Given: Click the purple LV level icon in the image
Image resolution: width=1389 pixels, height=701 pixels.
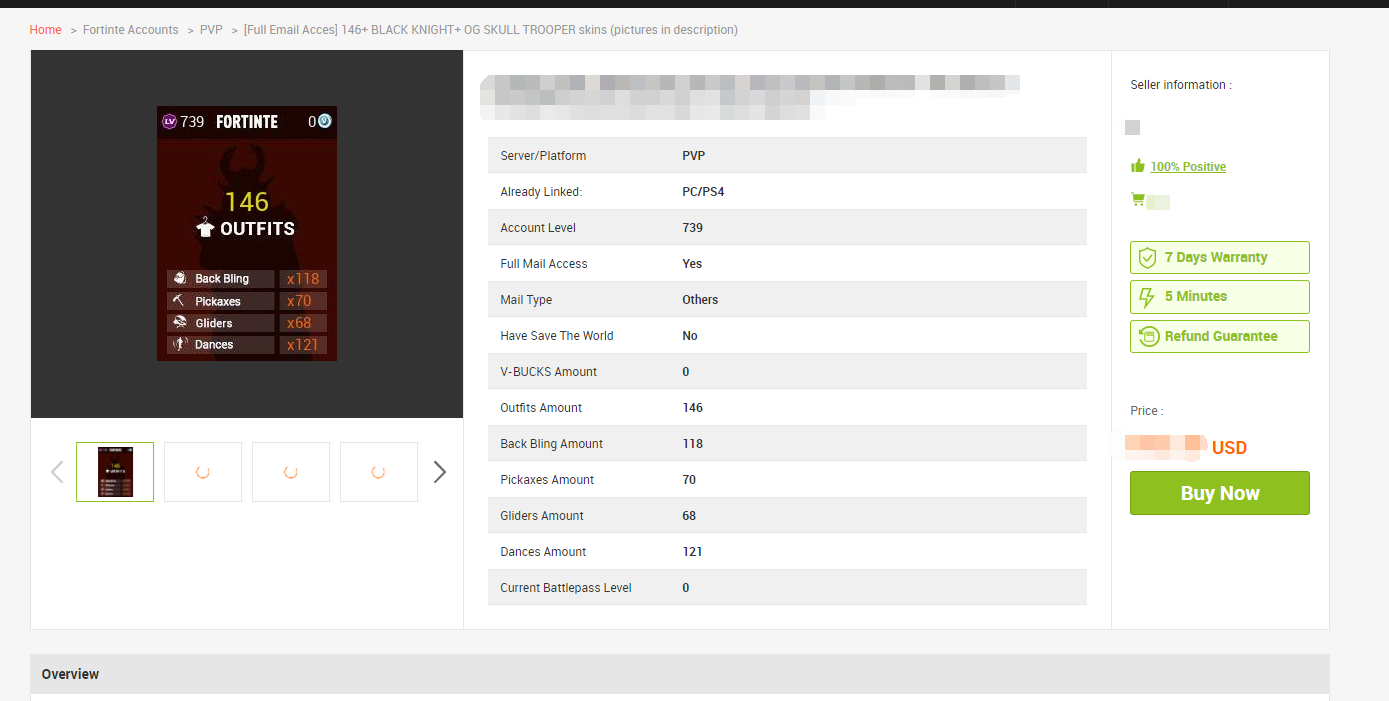Looking at the screenshot, I should pyautogui.click(x=169, y=122).
